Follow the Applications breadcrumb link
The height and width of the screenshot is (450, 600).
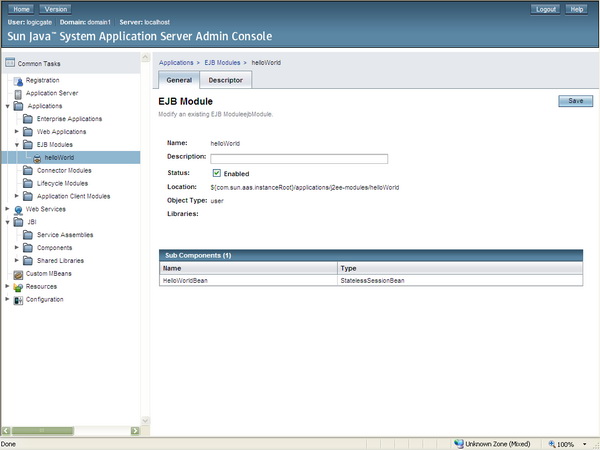tap(176, 62)
